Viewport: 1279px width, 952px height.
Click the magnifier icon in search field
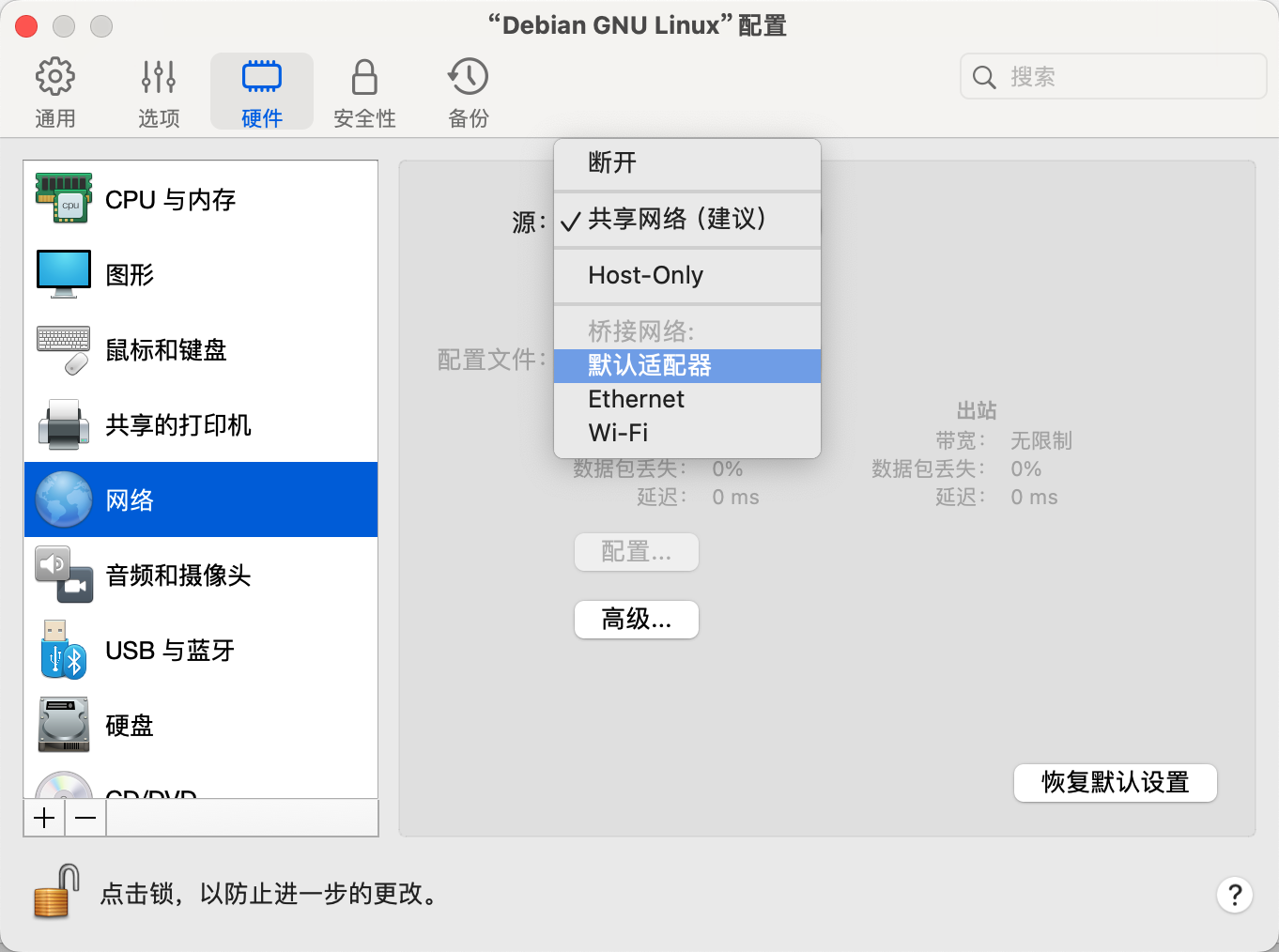click(984, 77)
